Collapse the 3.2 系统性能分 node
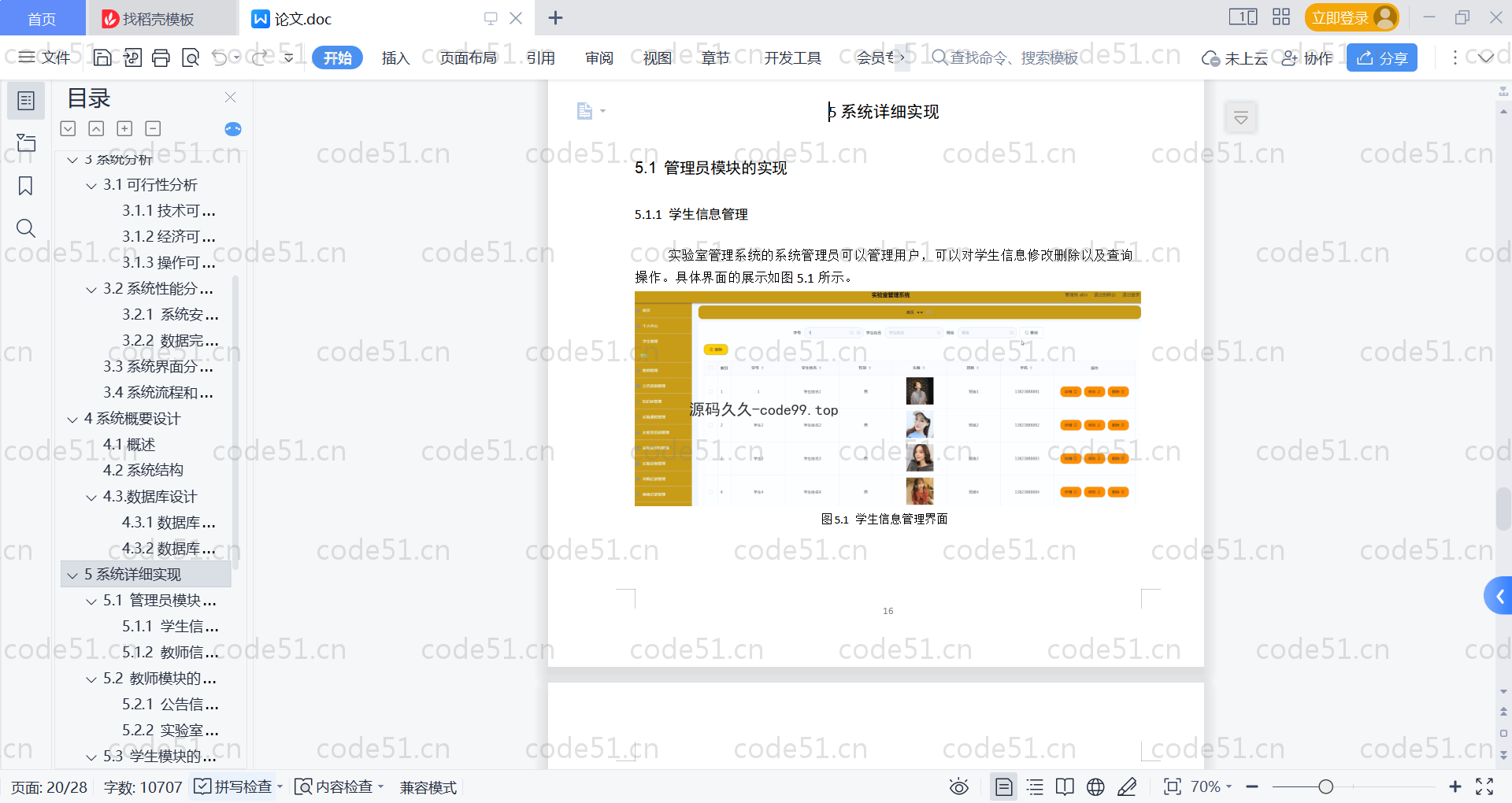Screen dimensions: 1512x803 pos(91,290)
